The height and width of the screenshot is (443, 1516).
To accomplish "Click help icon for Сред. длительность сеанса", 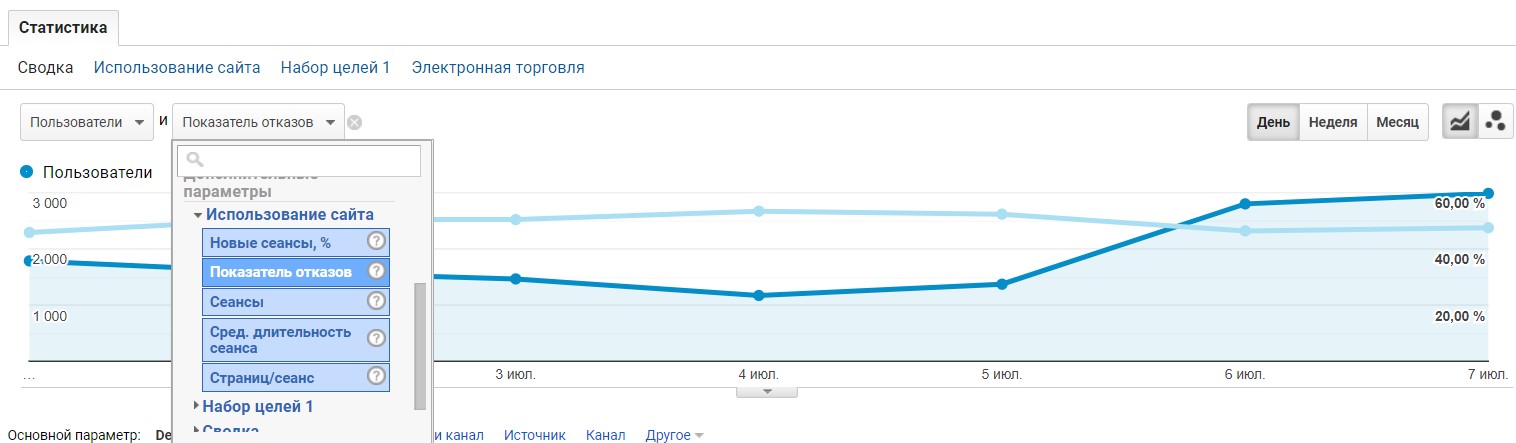I will pos(376,339).
